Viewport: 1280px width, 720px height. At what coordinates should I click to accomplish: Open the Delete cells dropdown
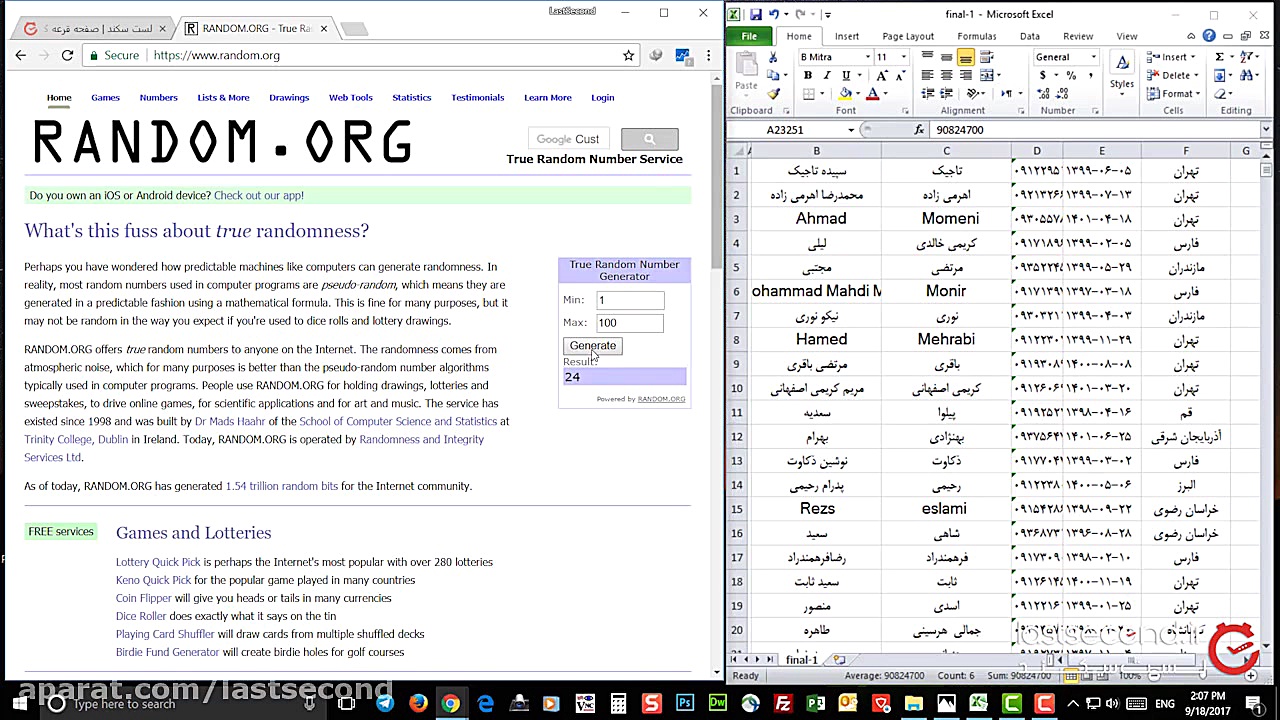coord(1196,76)
